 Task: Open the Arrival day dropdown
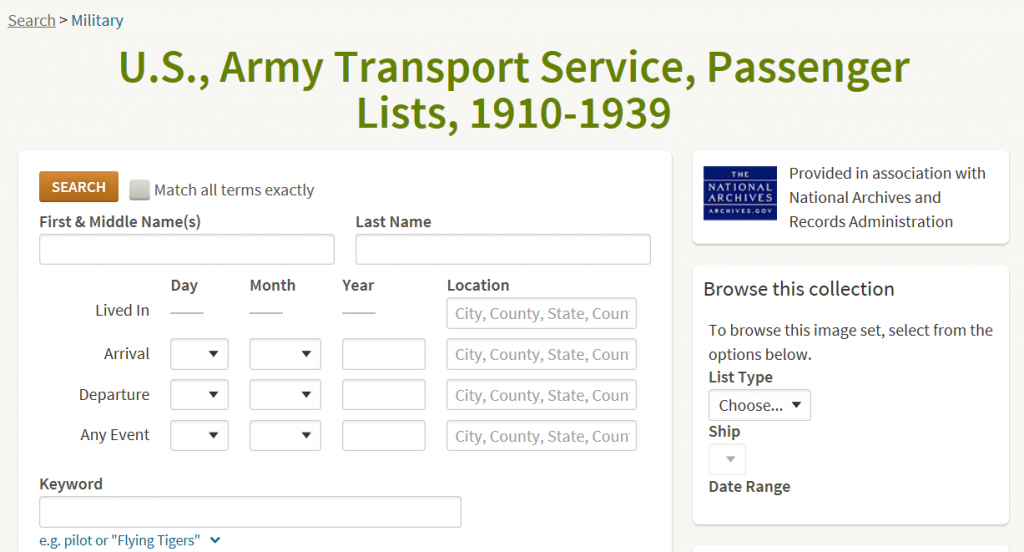tap(199, 354)
